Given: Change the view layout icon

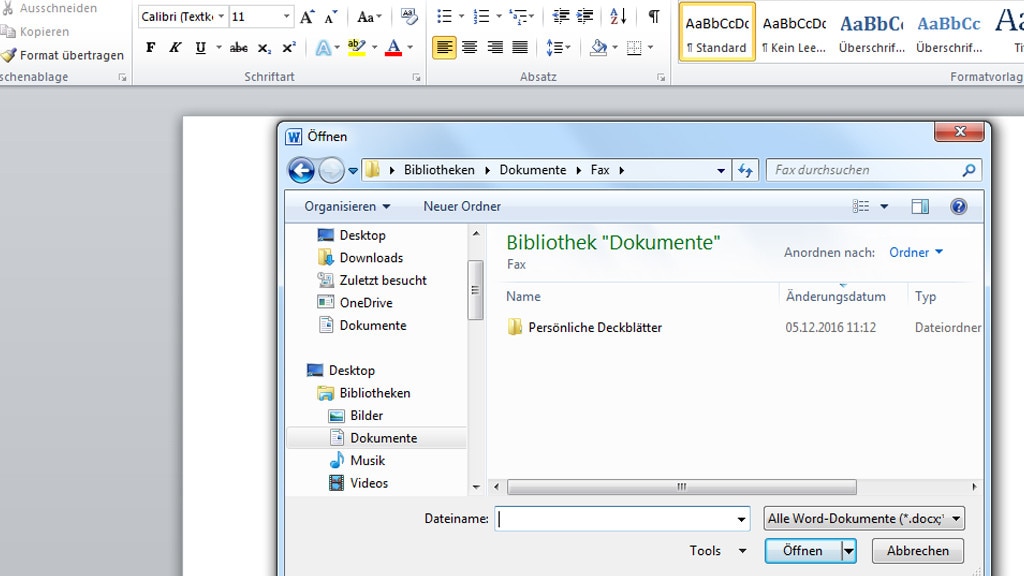Looking at the screenshot, I should click(x=861, y=206).
